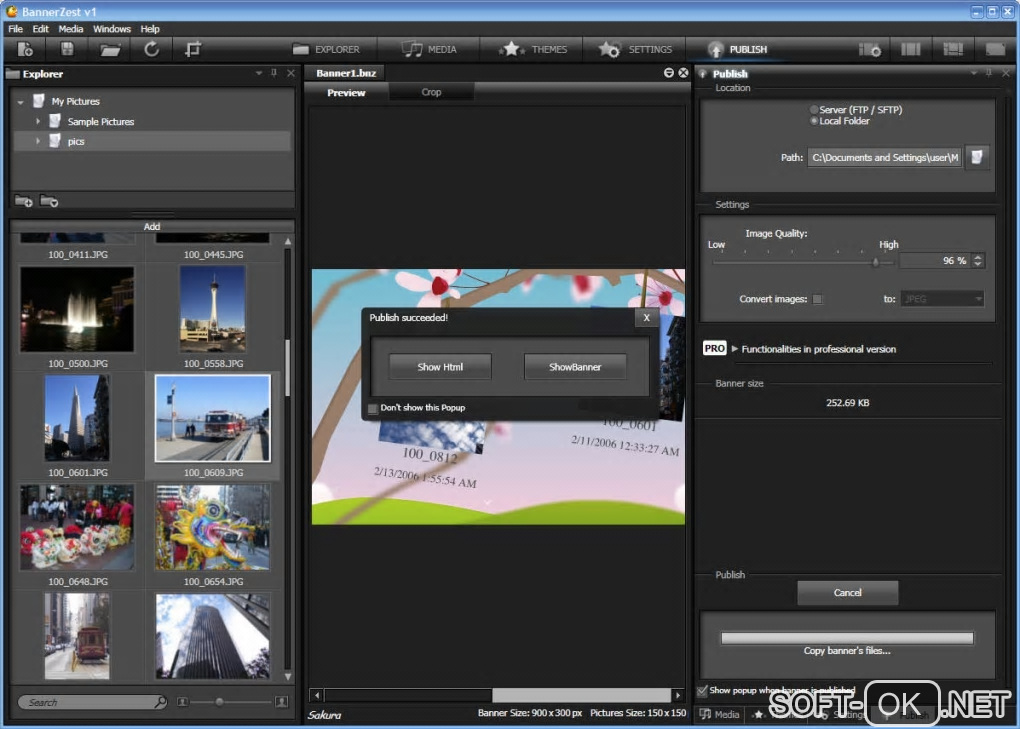Select the Sample Pictures folder

coord(101,122)
